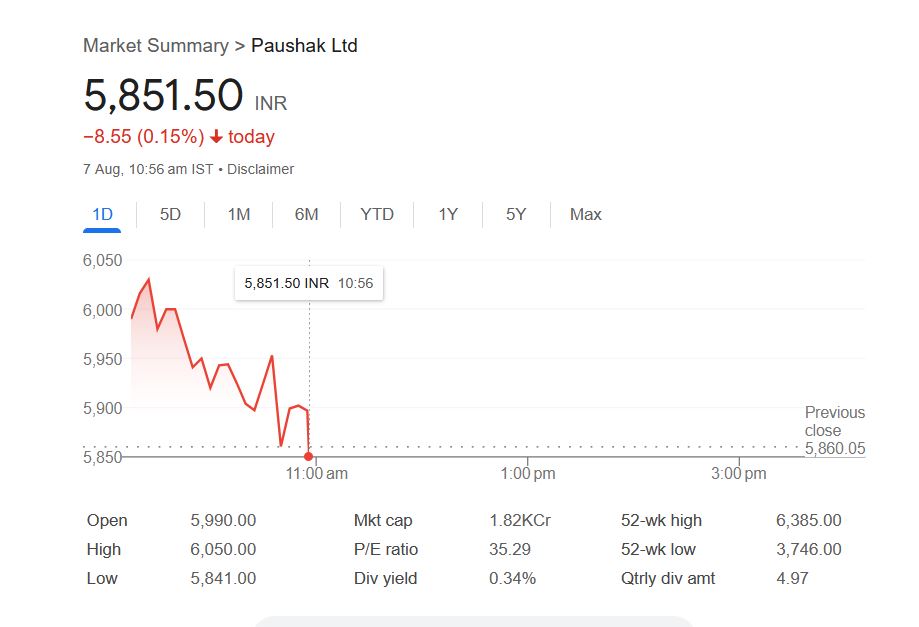Click the Previous close label on chart
Screen dimensions: 919x627
834,421
